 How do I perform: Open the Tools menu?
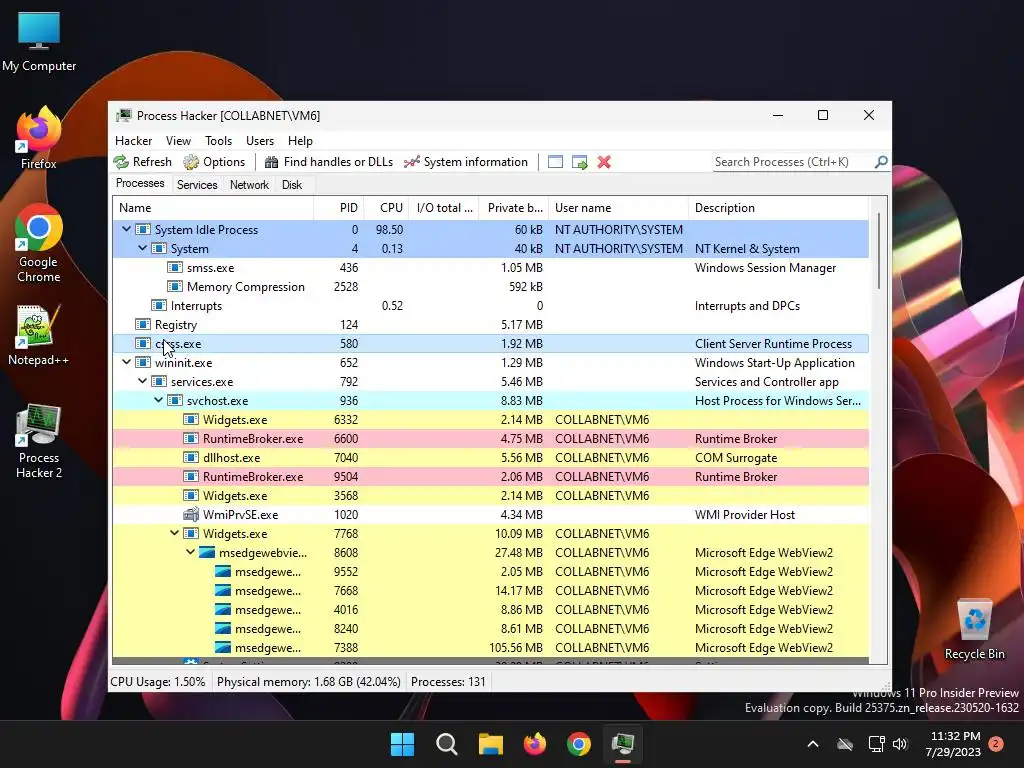pos(218,140)
